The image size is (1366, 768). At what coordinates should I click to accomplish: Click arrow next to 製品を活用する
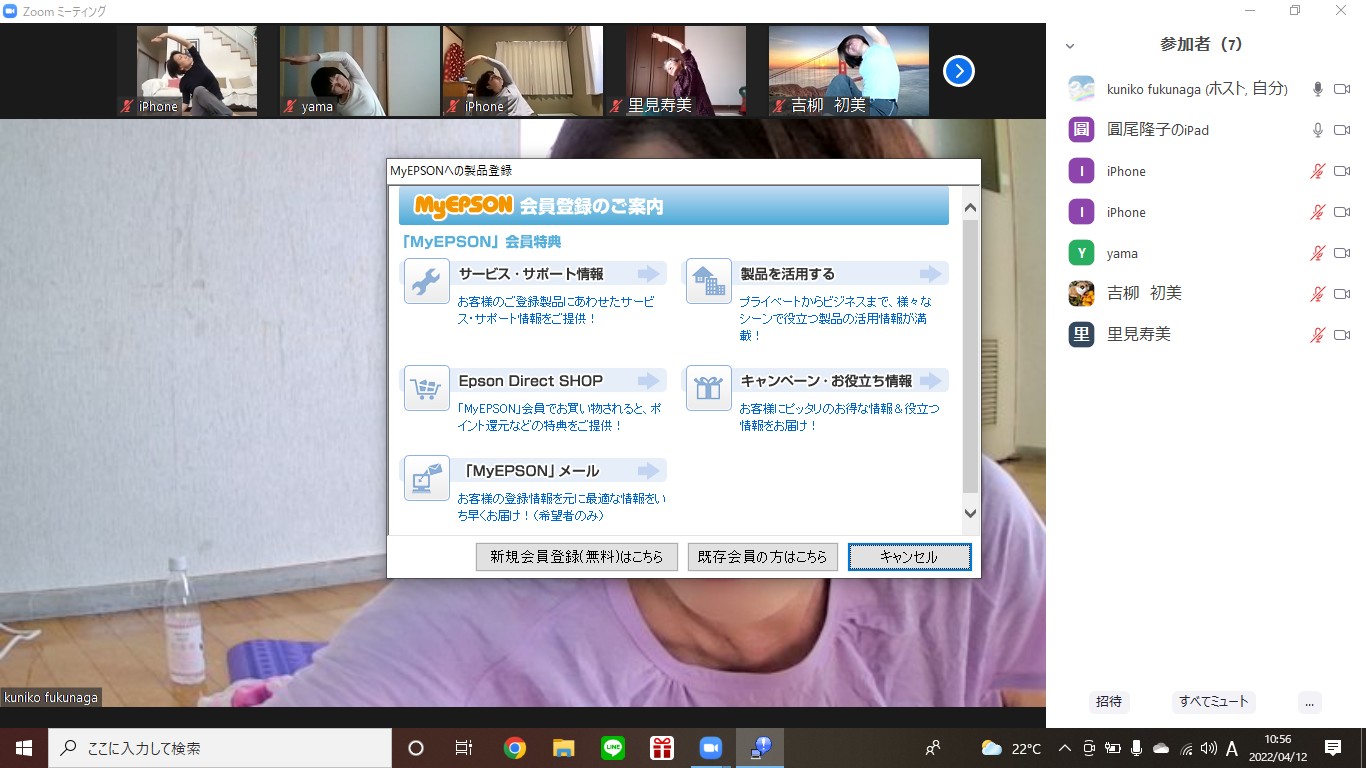931,274
